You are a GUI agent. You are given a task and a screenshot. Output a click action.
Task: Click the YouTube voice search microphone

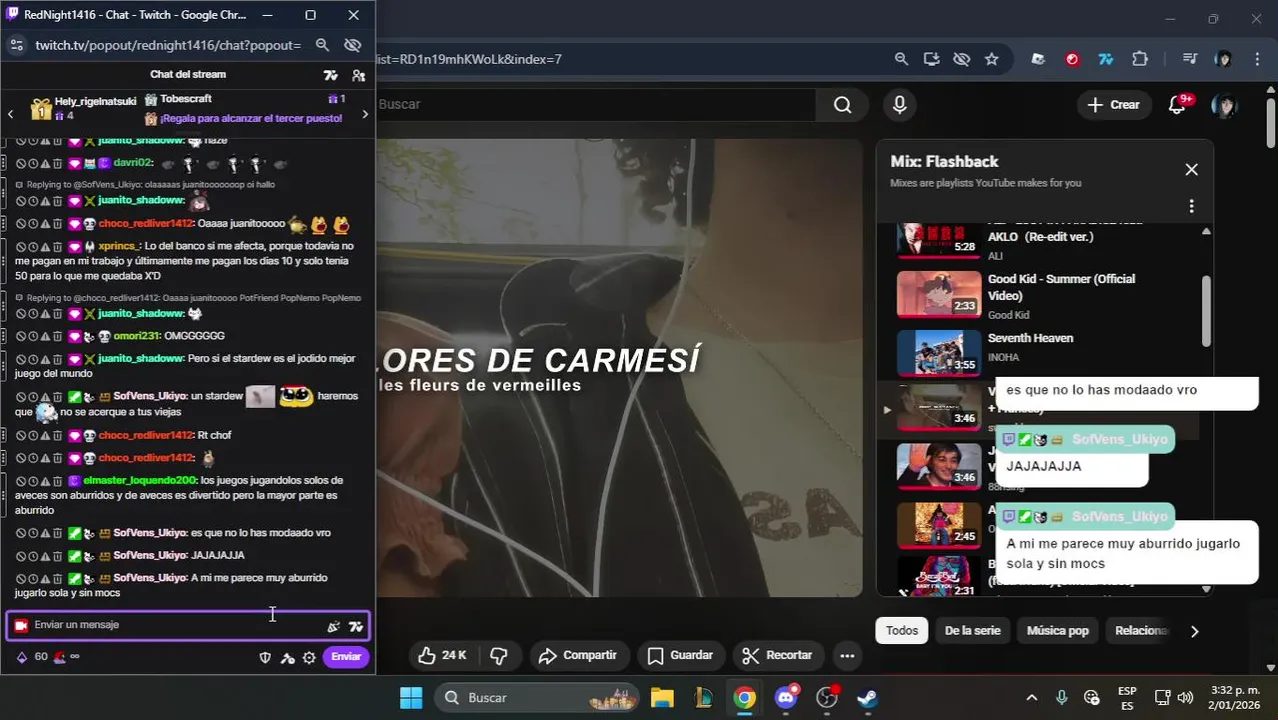pos(900,104)
